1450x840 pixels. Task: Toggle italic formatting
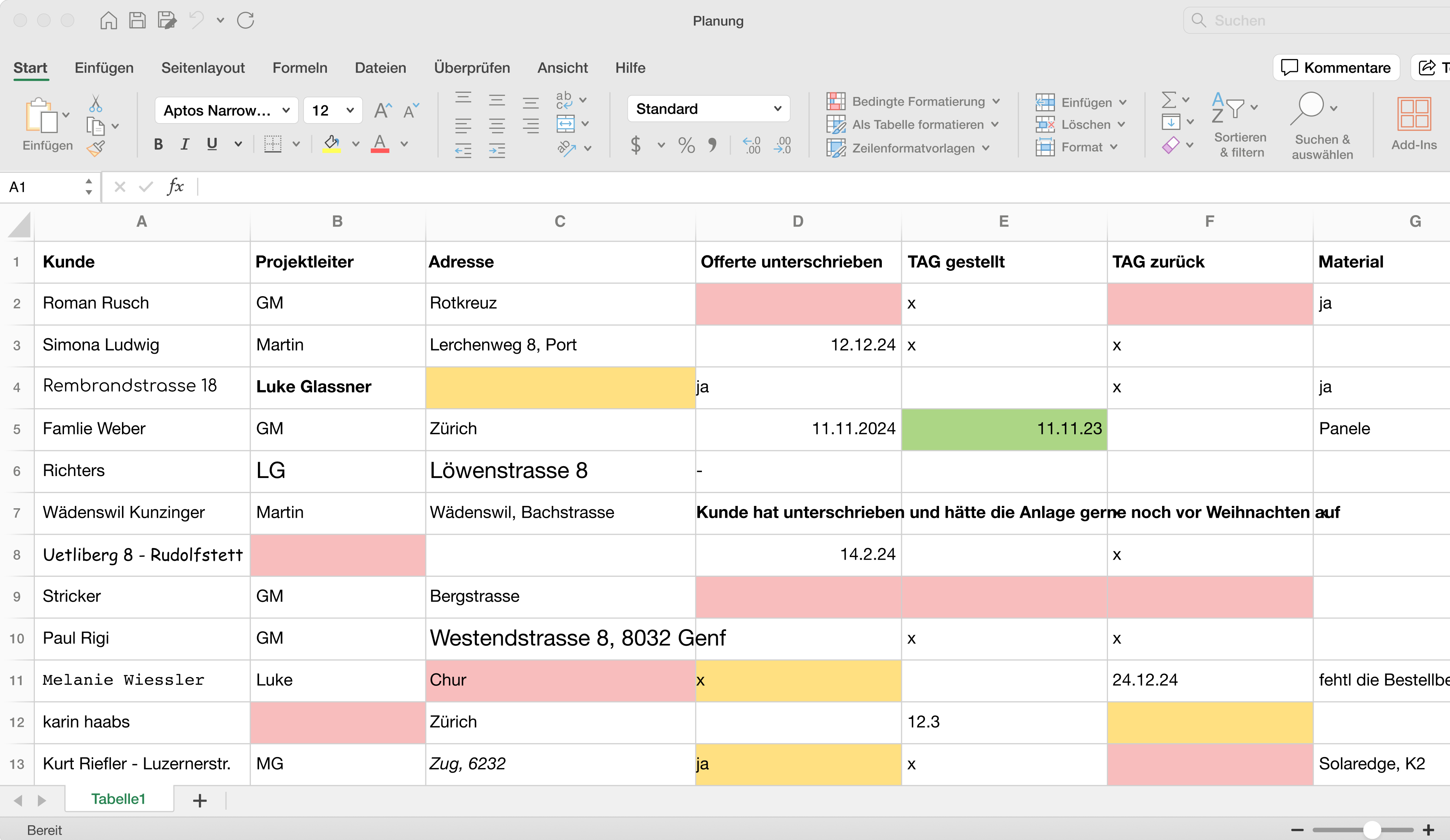click(x=185, y=144)
